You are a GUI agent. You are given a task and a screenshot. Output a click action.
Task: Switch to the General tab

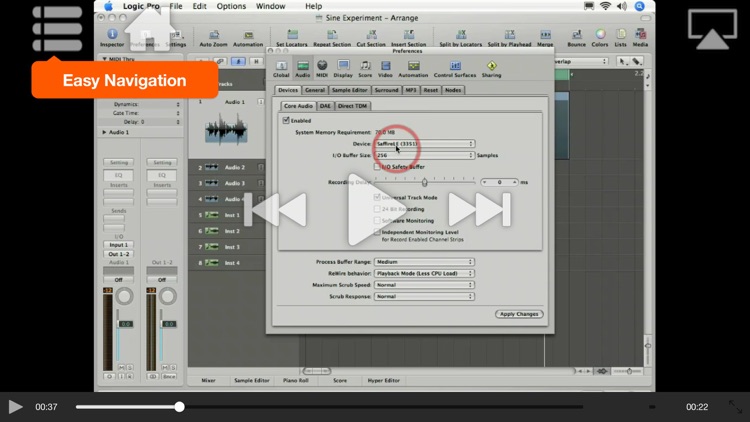point(315,90)
